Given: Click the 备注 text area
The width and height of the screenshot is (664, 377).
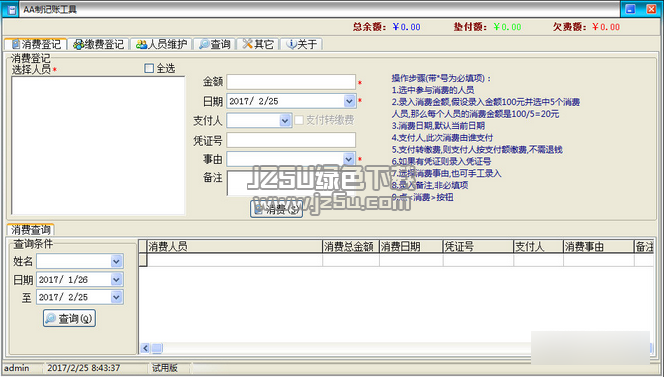Looking at the screenshot, I should 291,183.
